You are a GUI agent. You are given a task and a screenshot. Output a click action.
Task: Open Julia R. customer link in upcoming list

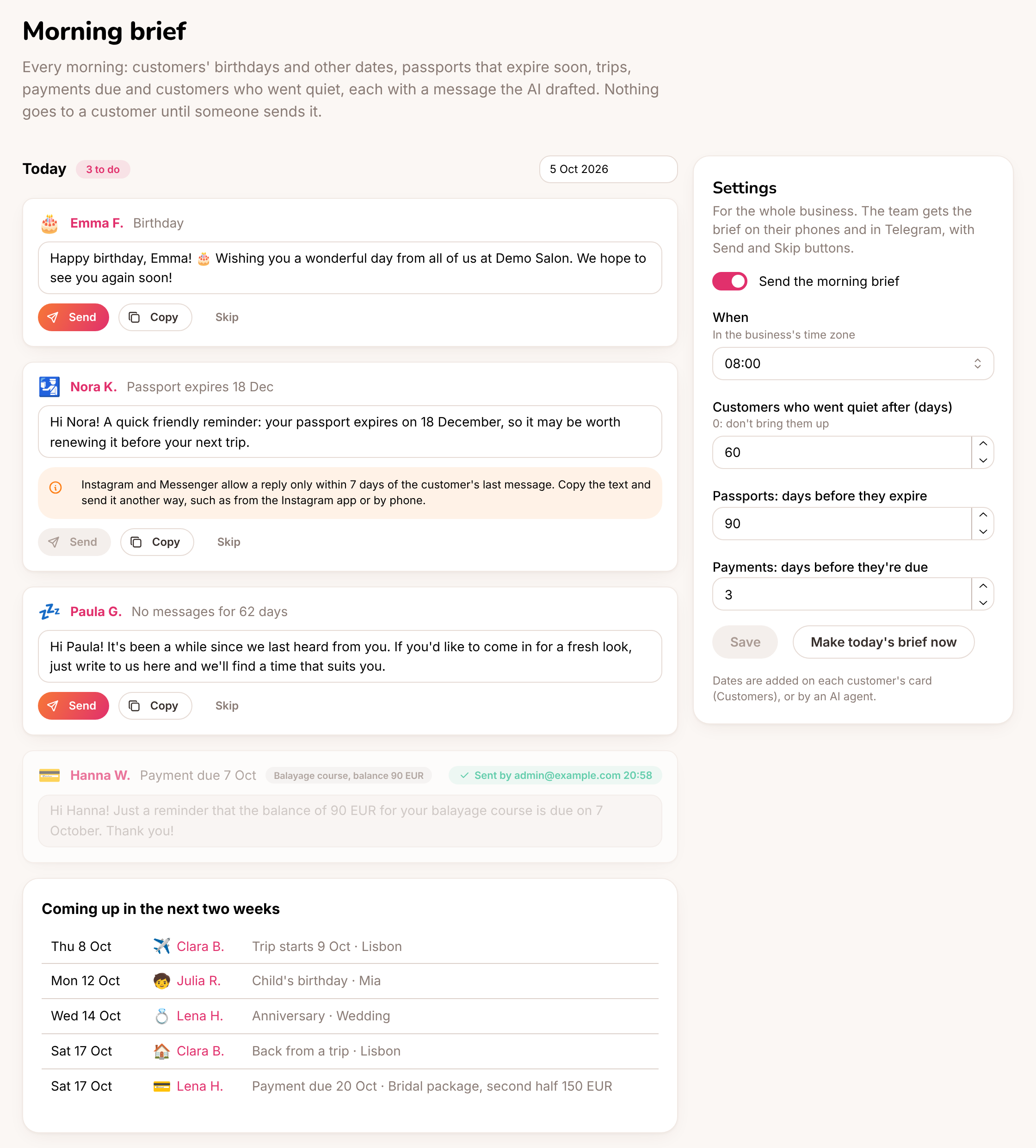click(x=199, y=981)
